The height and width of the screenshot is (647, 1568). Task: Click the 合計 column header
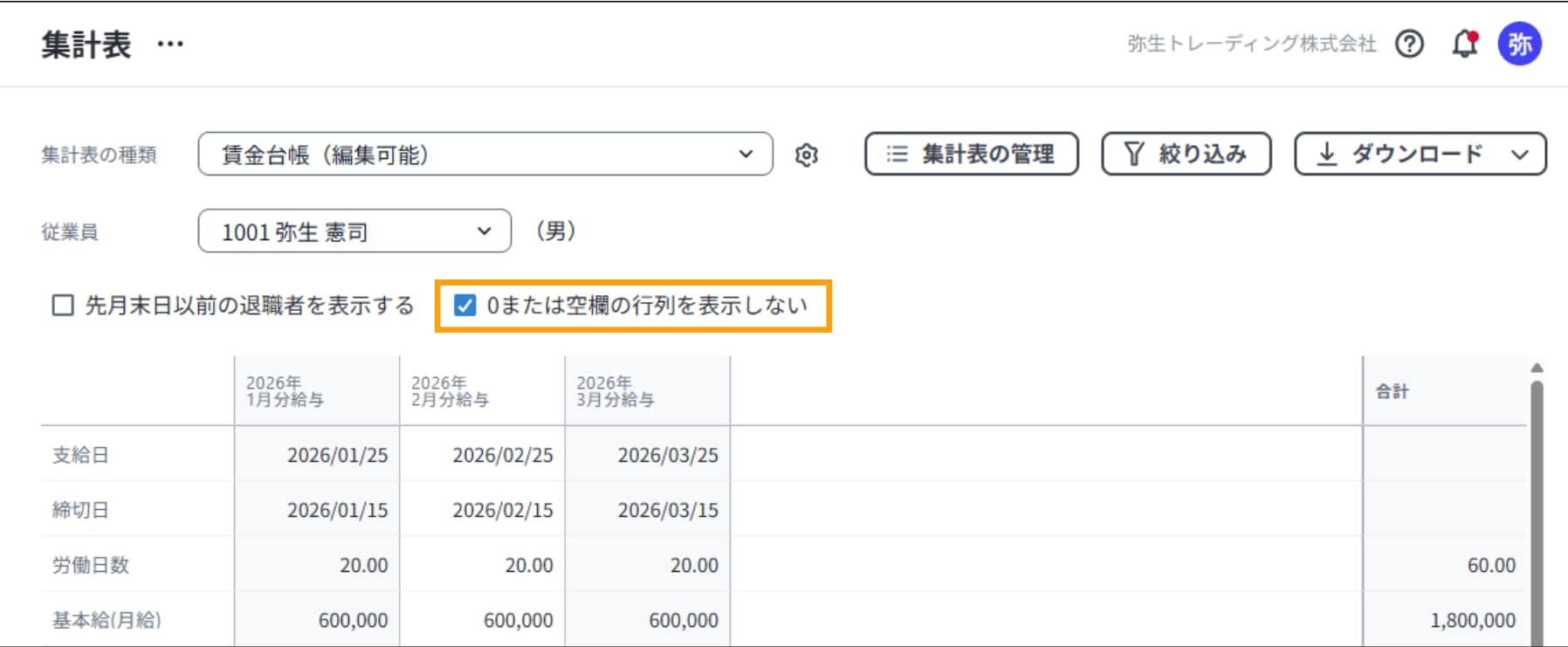click(1445, 391)
